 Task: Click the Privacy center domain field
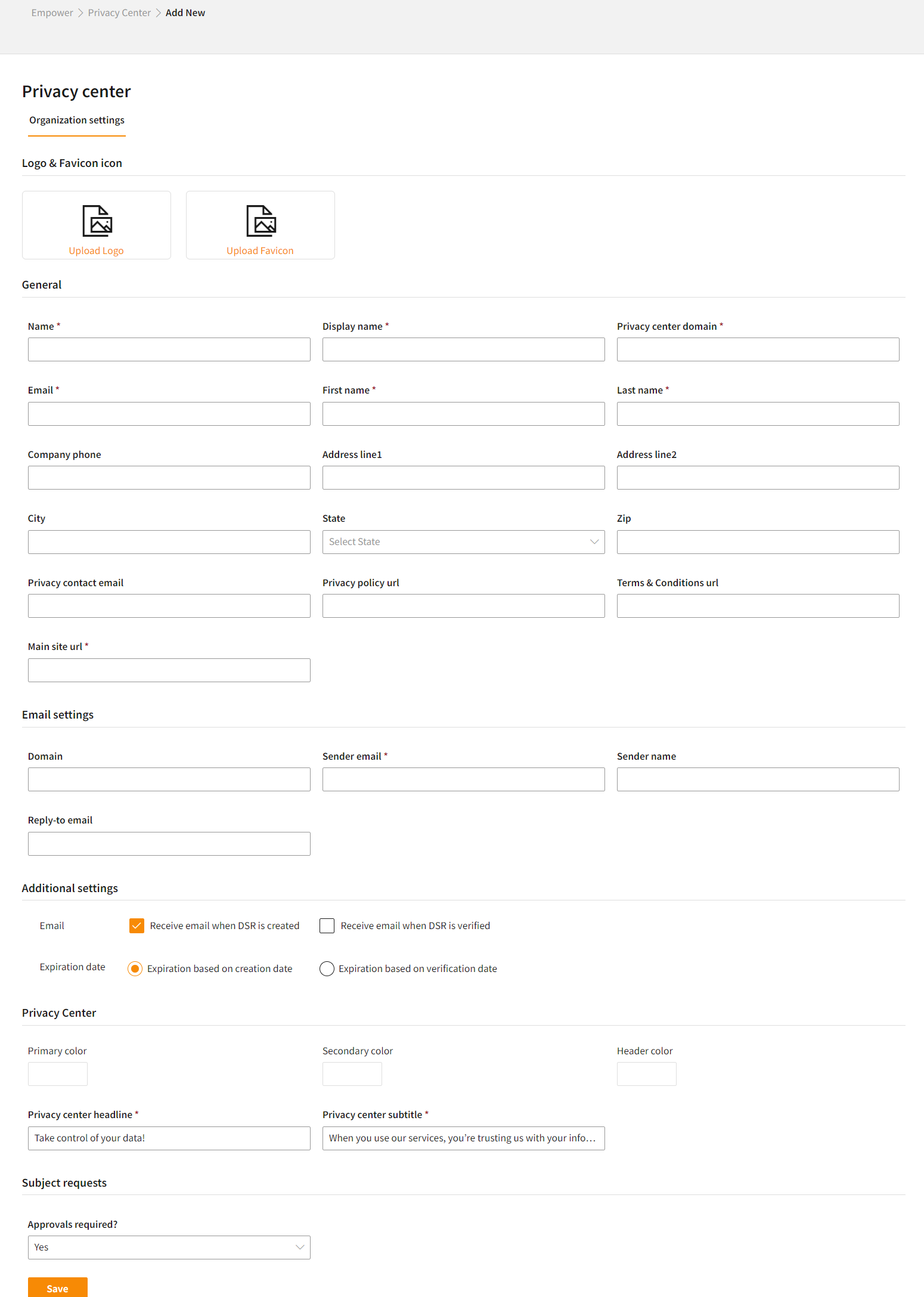pyautogui.click(x=758, y=349)
